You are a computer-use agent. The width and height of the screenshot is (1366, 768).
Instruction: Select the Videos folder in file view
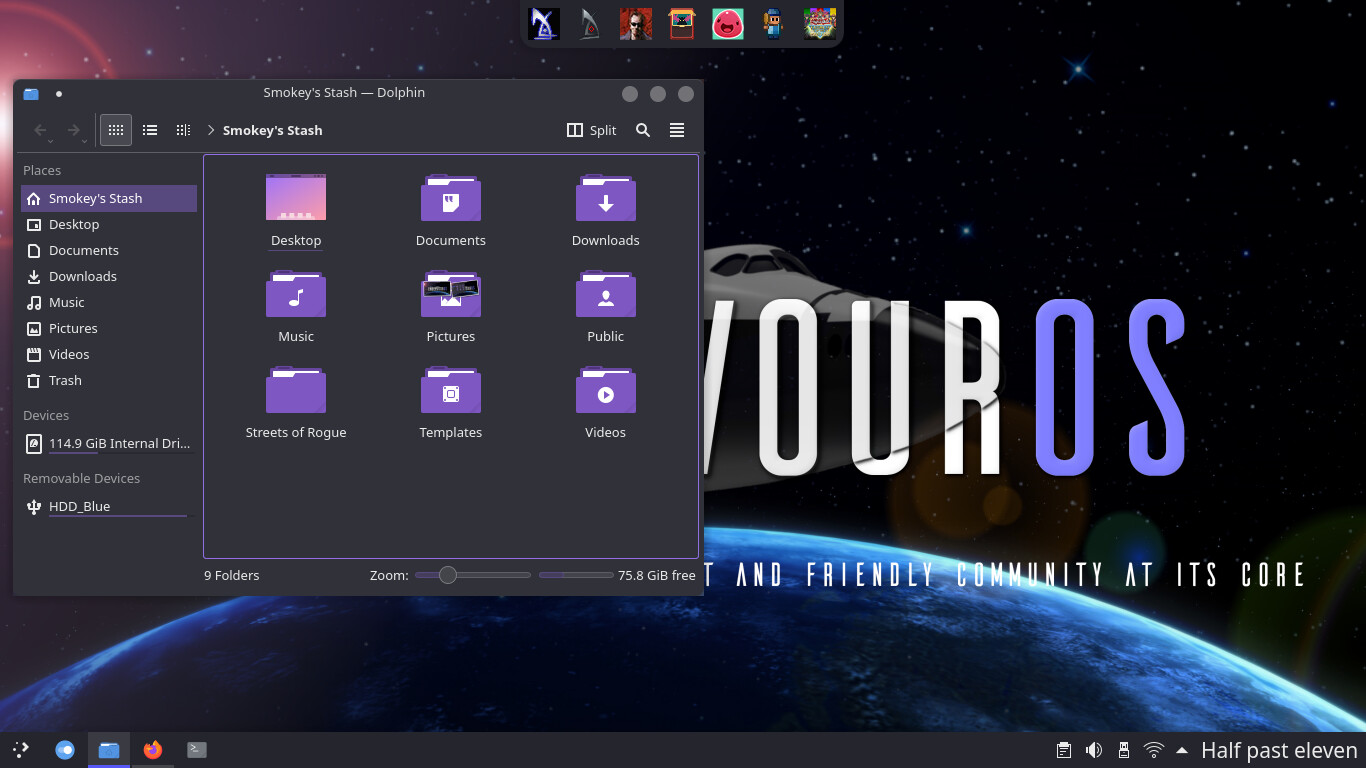pyautogui.click(x=606, y=402)
